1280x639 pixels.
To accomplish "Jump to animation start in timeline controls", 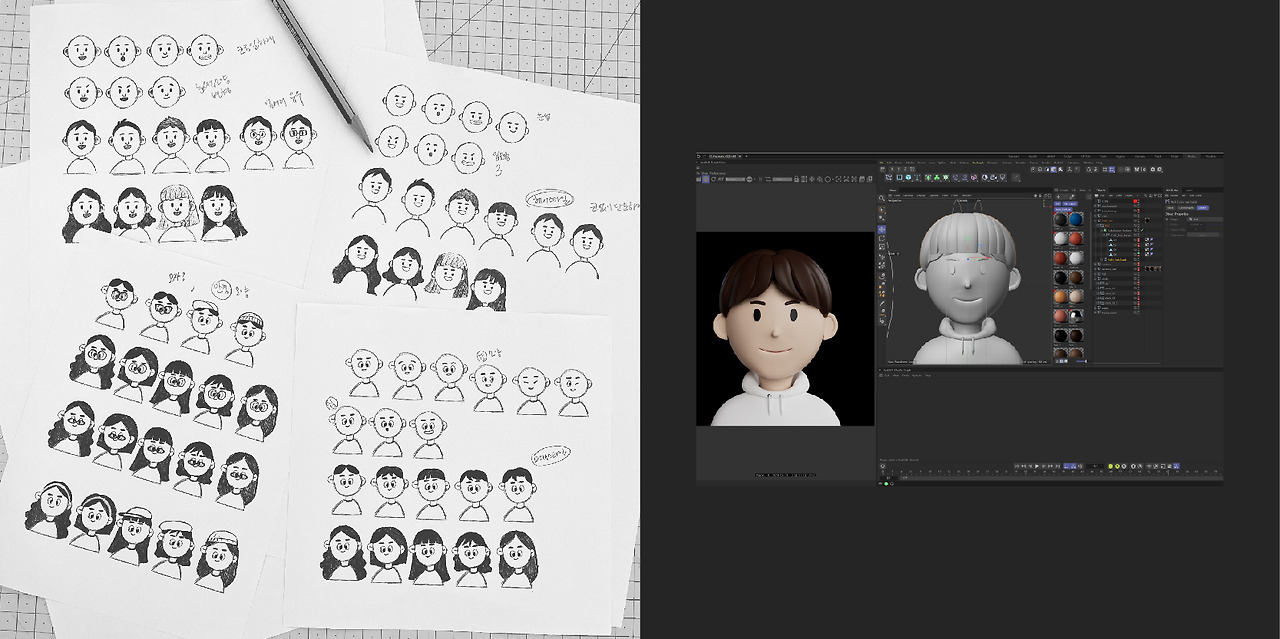I will coord(1017,466).
